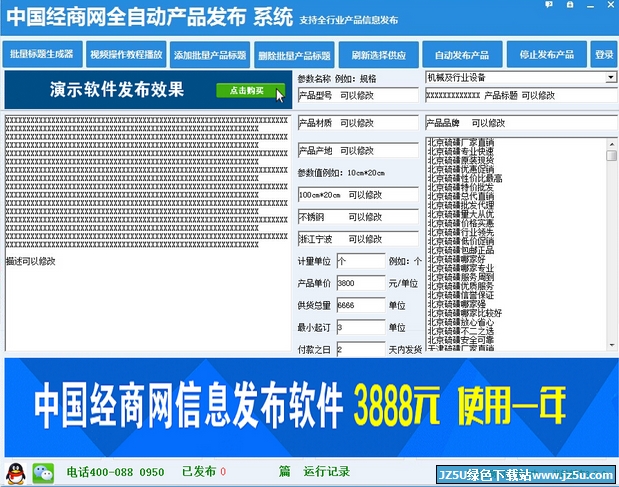Screen dimensions: 619x487
Task: Select the Beijing title ending 优质服务
Action: click(x=461, y=286)
